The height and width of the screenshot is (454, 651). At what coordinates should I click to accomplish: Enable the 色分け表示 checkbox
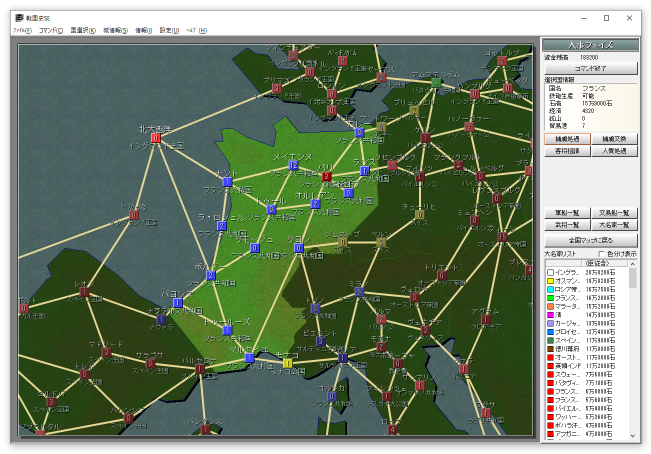tap(602, 254)
